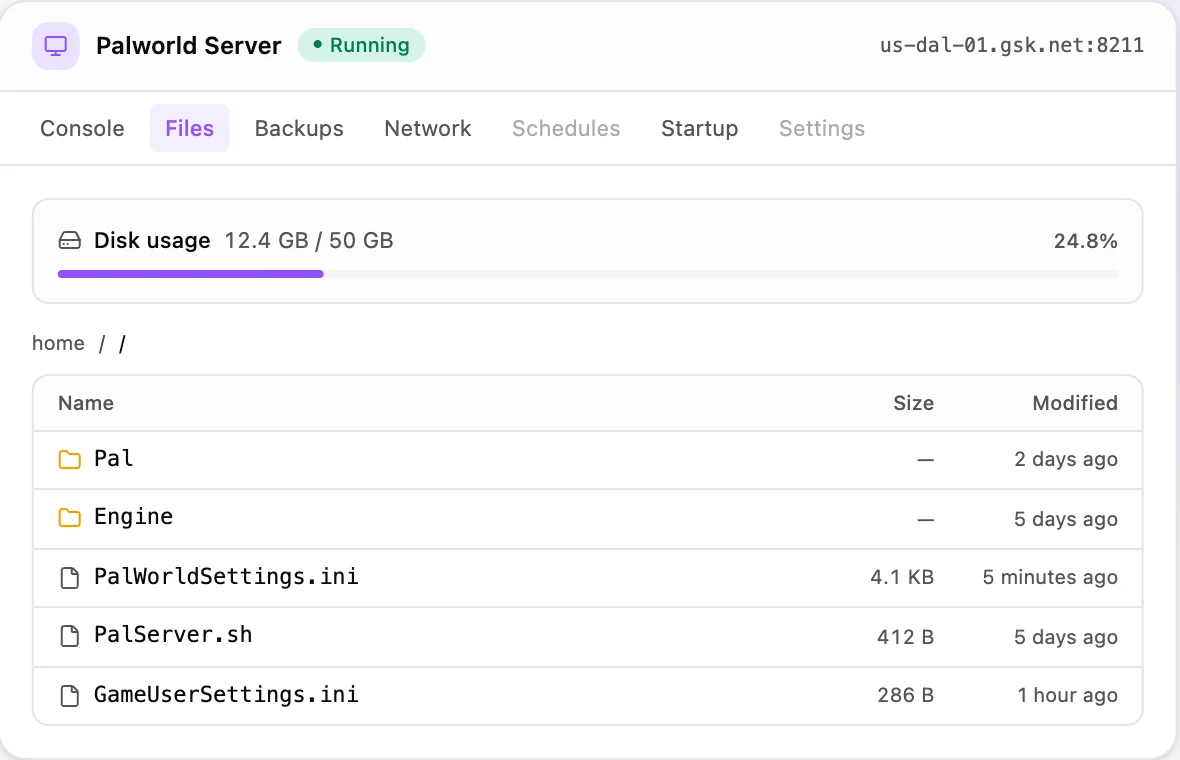The width and height of the screenshot is (1180, 760).
Task: Click the disk usage progress bar
Action: point(588,274)
